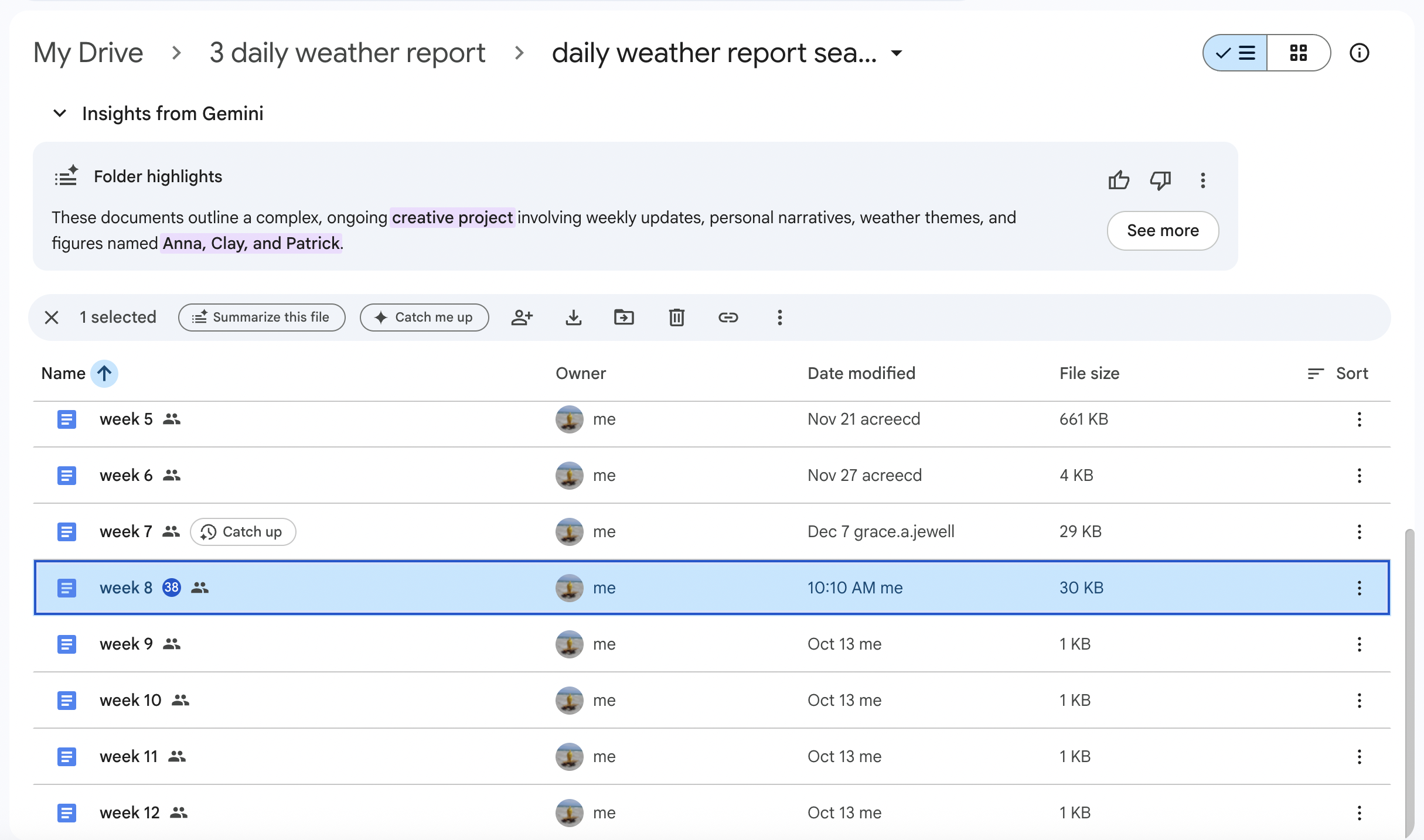This screenshot has width=1424, height=840.
Task: Open the current folder name dropdown arrow
Action: 896,53
